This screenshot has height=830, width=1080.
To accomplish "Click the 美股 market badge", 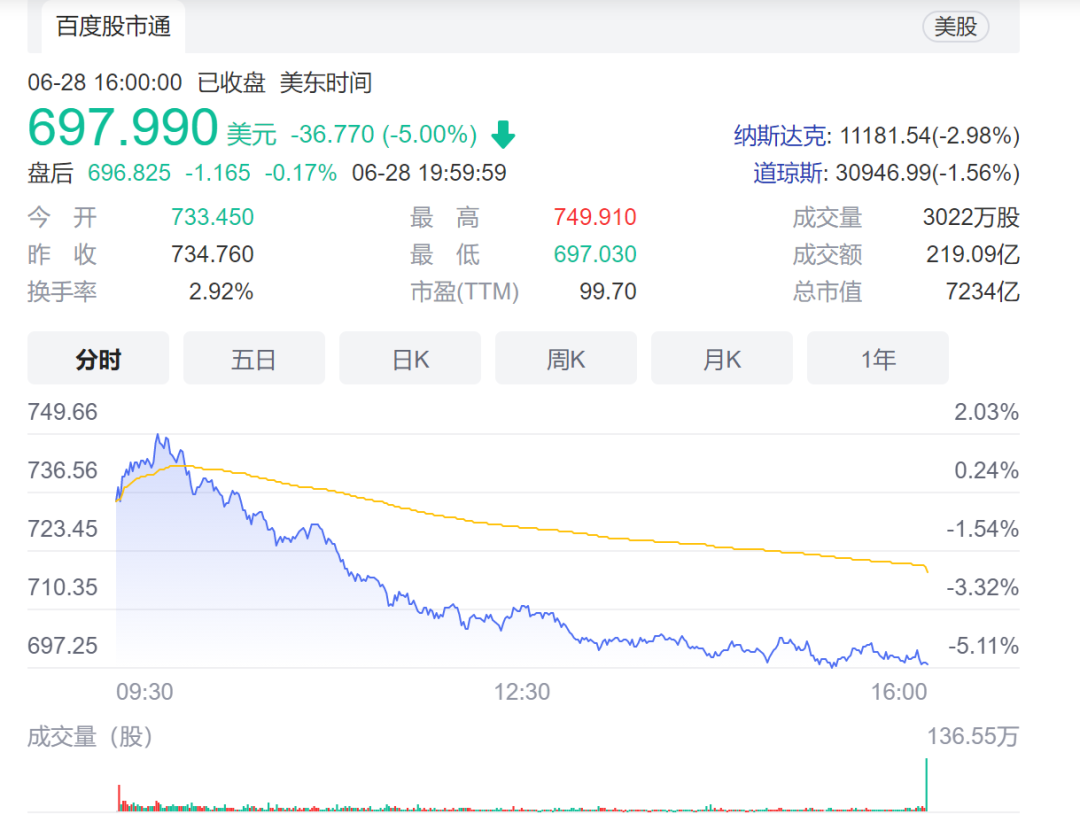I will [x=955, y=27].
